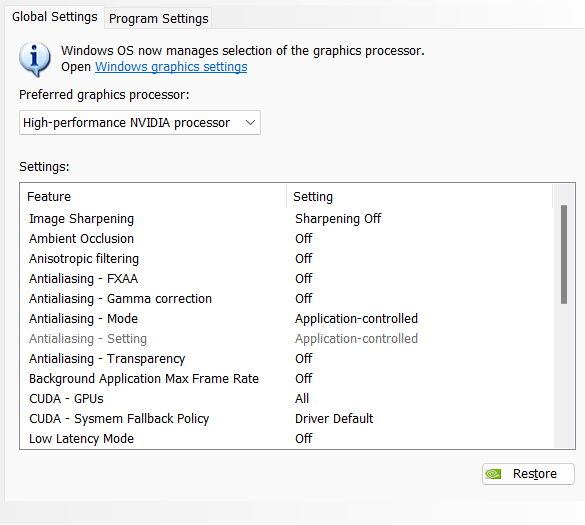This screenshot has height=525, width=585.
Task: Switch to the Program Settings tab
Action: [159, 18]
